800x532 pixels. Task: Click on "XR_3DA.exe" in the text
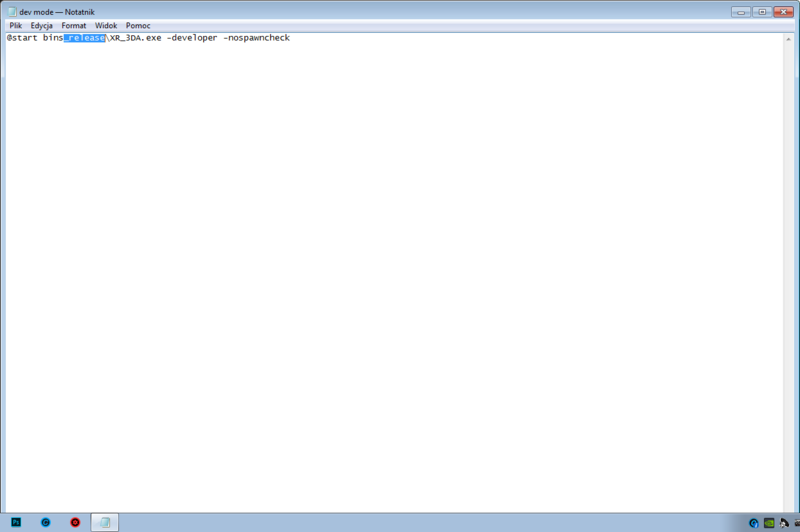[135, 38]
